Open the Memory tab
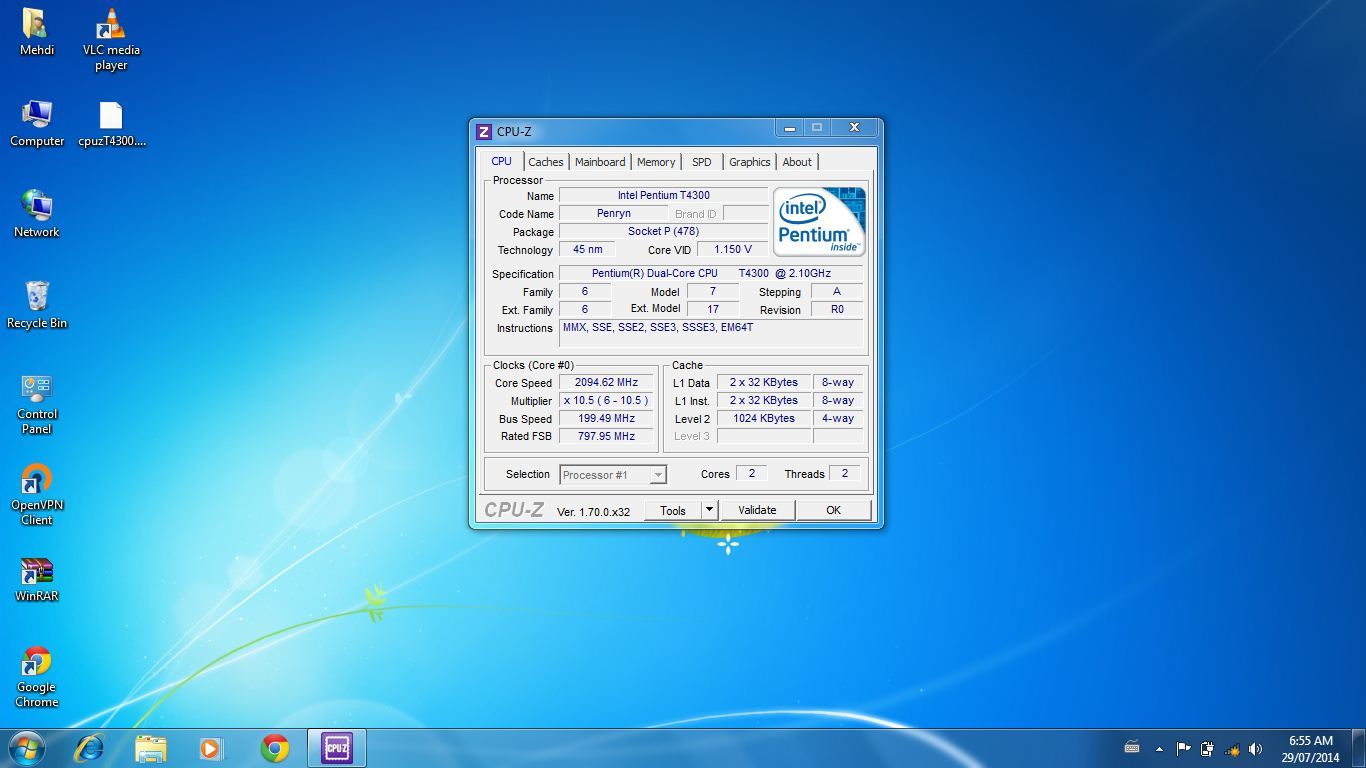The image size is (1366, 768). pos(656,162)
